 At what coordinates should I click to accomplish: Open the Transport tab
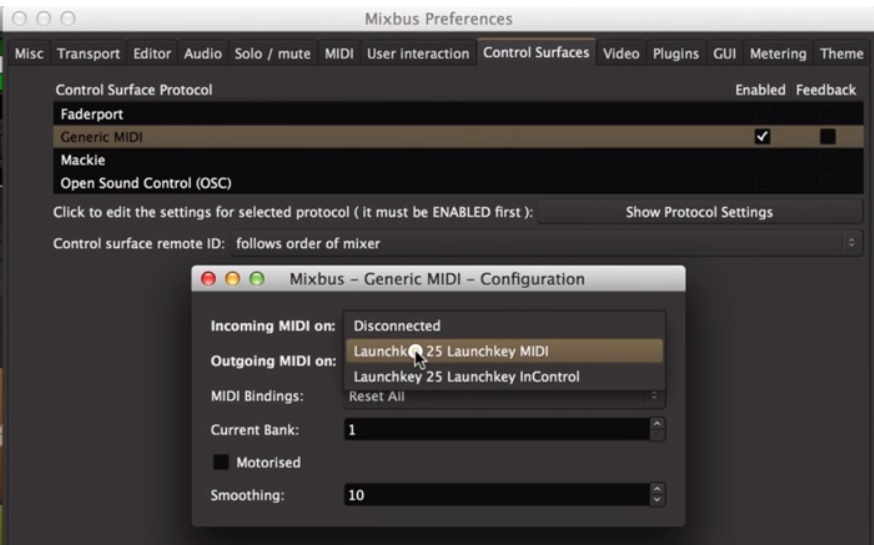pyautogui.click(x=88, y=53)
